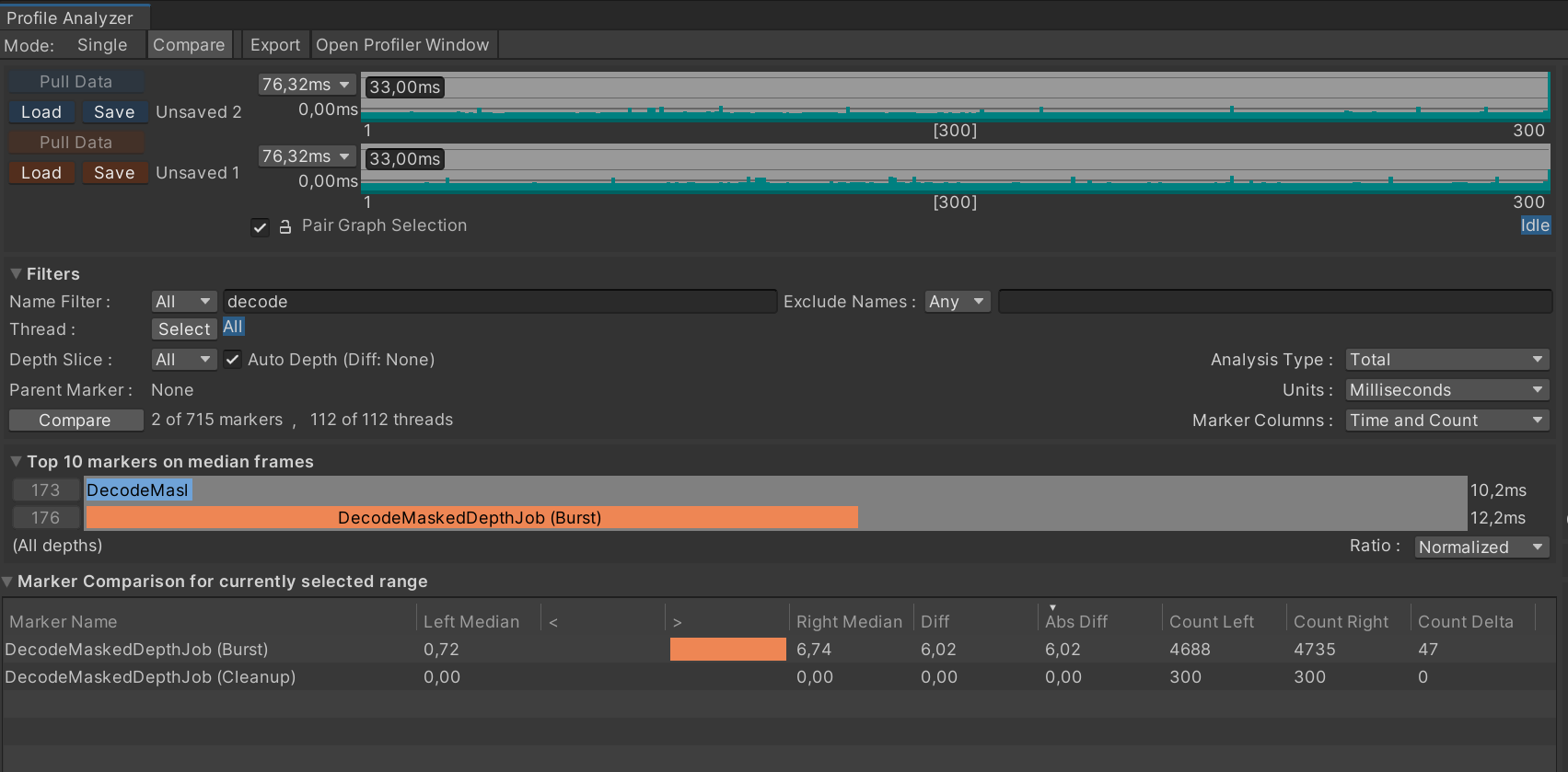
Task: Click Open Profiler Window
Action: (402, 45)
